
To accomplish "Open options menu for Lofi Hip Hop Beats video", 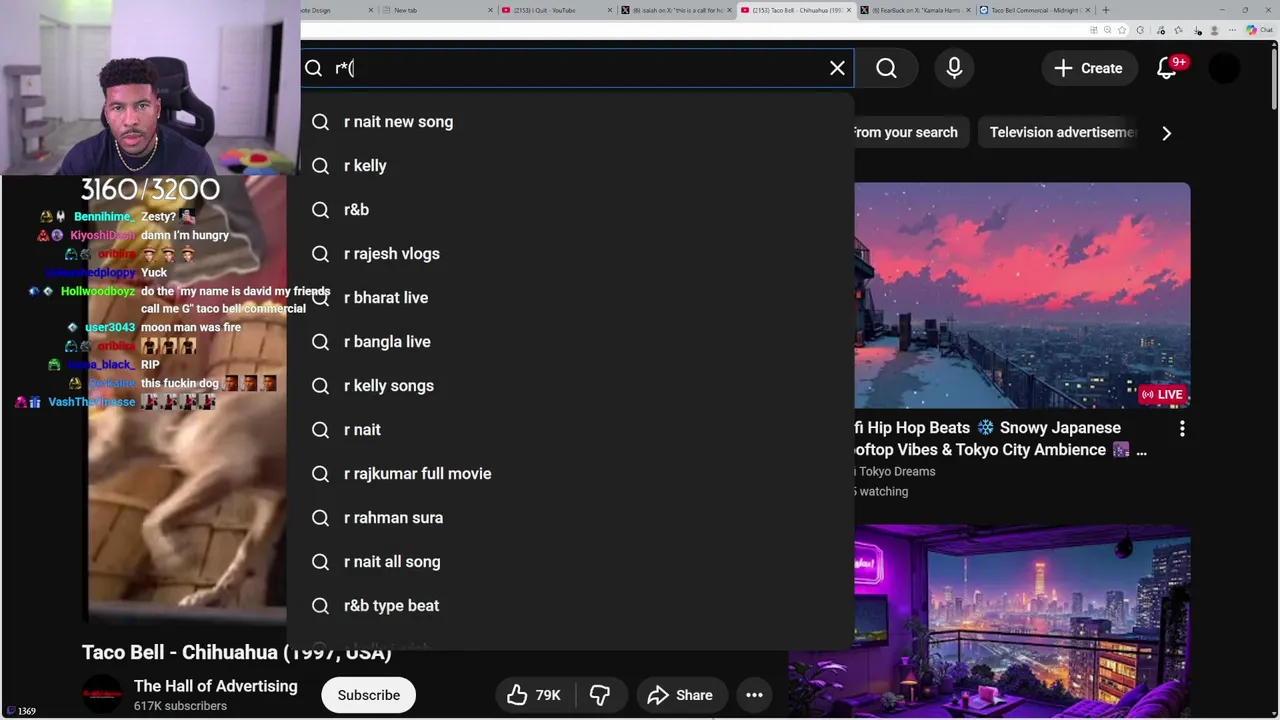I will (1182, 428).
